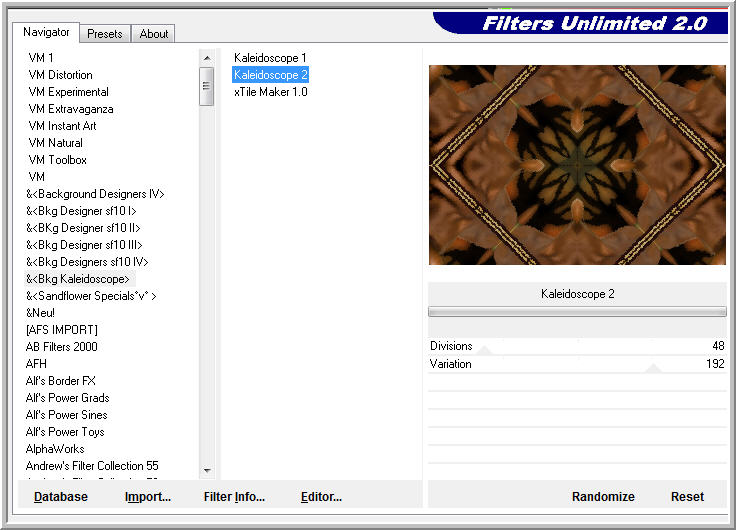
Task: Click the Variation value 192
Action: [715, 363]
